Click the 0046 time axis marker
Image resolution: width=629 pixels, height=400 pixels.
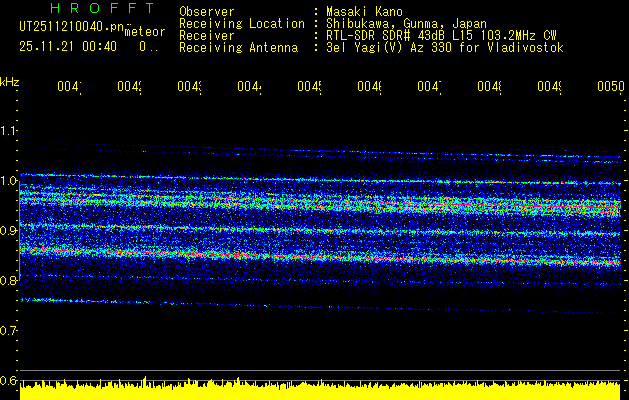pyautogui.click(x=369, y=86)
